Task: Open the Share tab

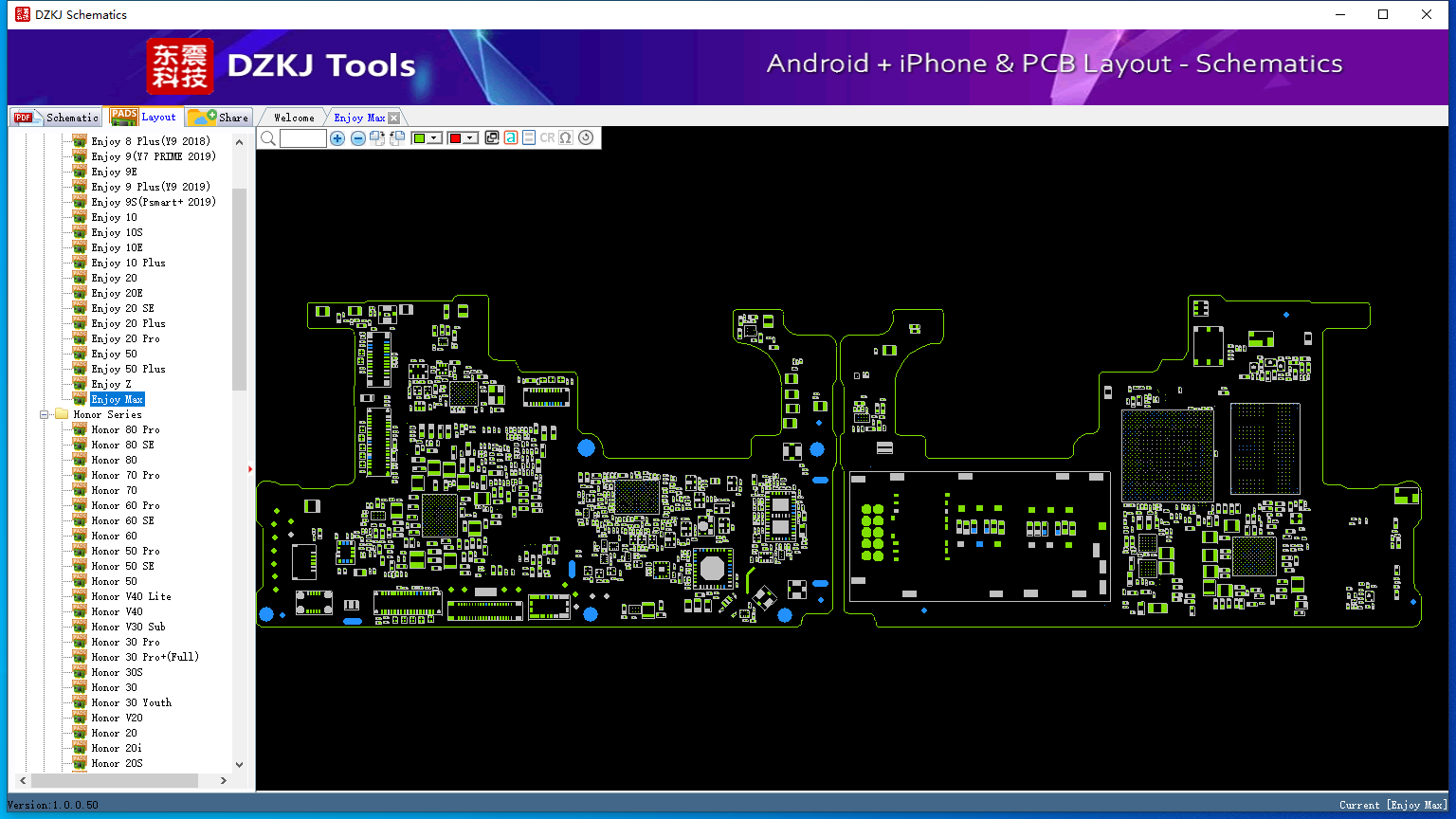Action: (219, 117)
